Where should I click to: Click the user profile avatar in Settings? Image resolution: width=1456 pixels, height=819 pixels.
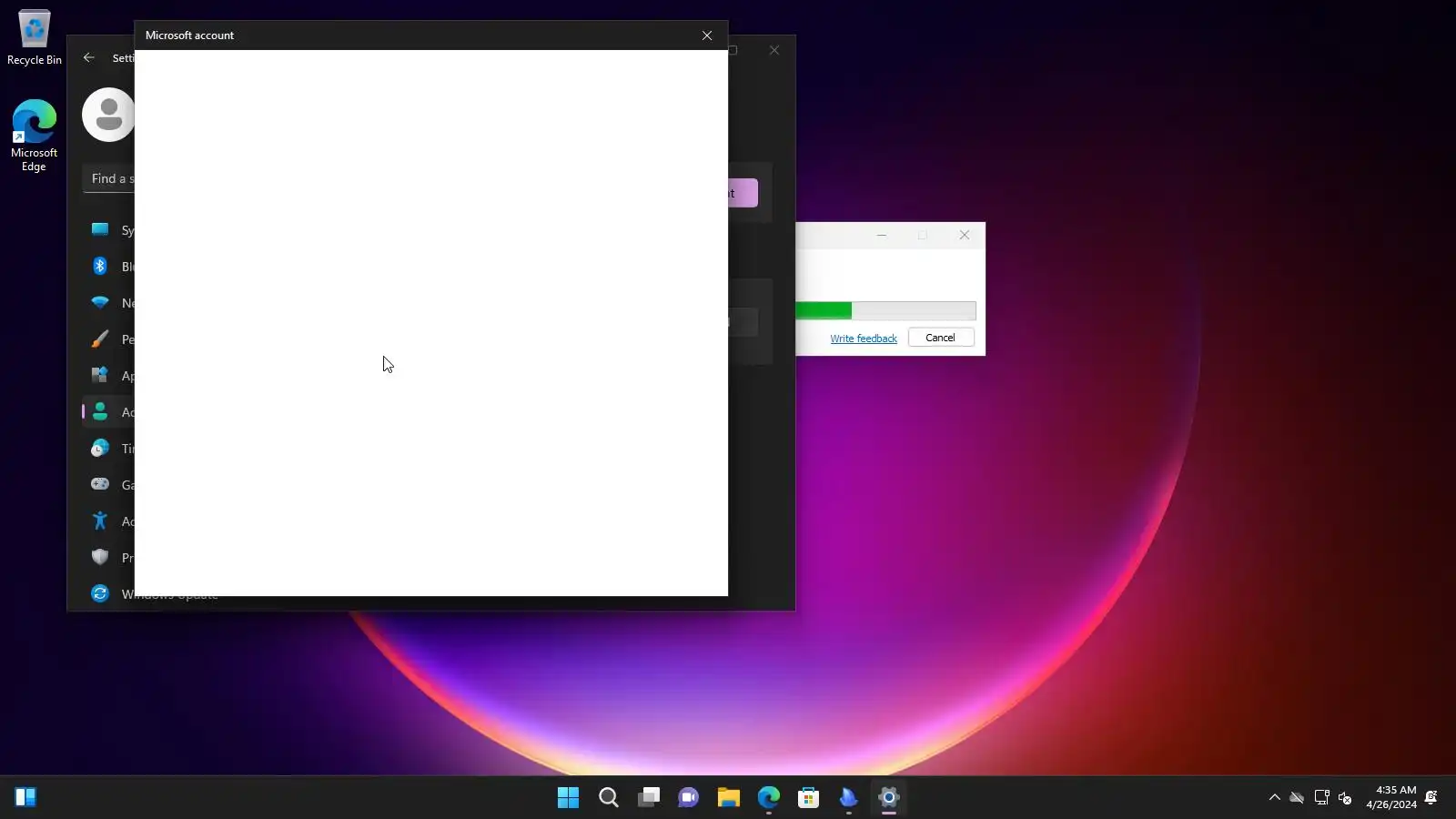coord(108,115)
